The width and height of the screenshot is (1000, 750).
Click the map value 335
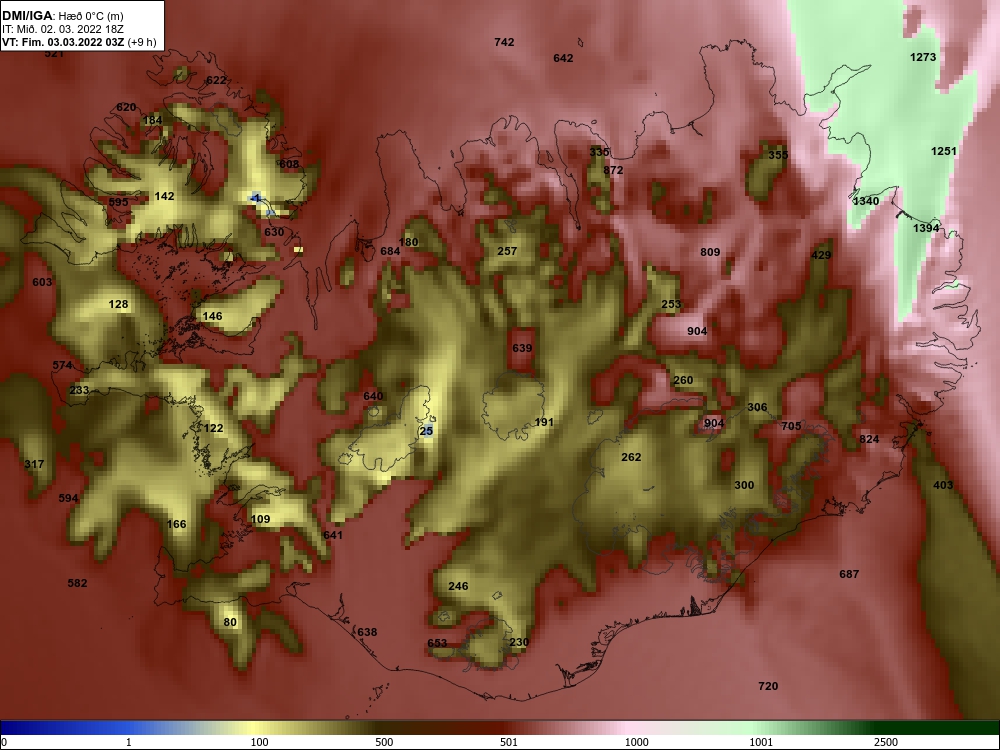(599, 152)
